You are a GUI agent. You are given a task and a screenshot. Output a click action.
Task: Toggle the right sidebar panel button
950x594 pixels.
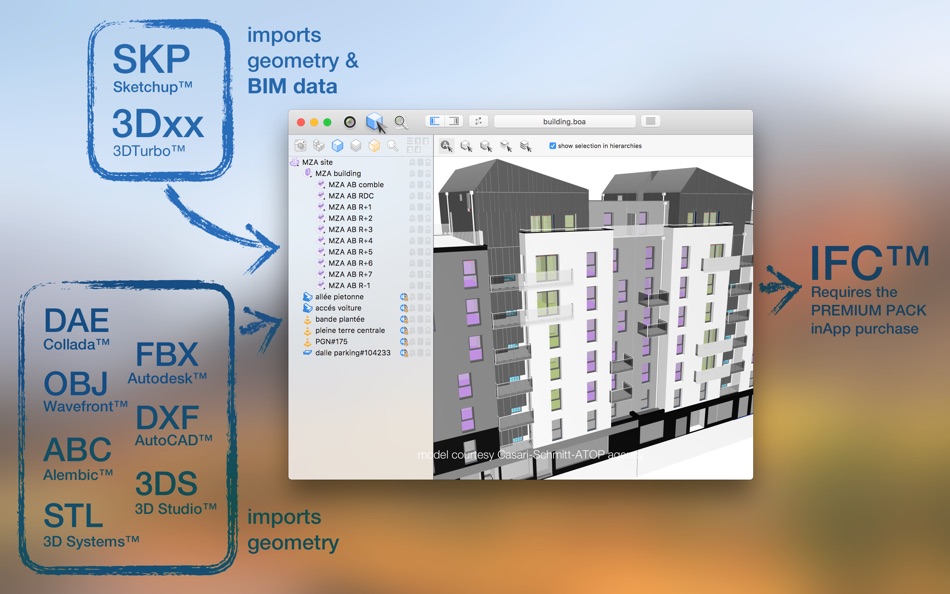tap(453, 121)
